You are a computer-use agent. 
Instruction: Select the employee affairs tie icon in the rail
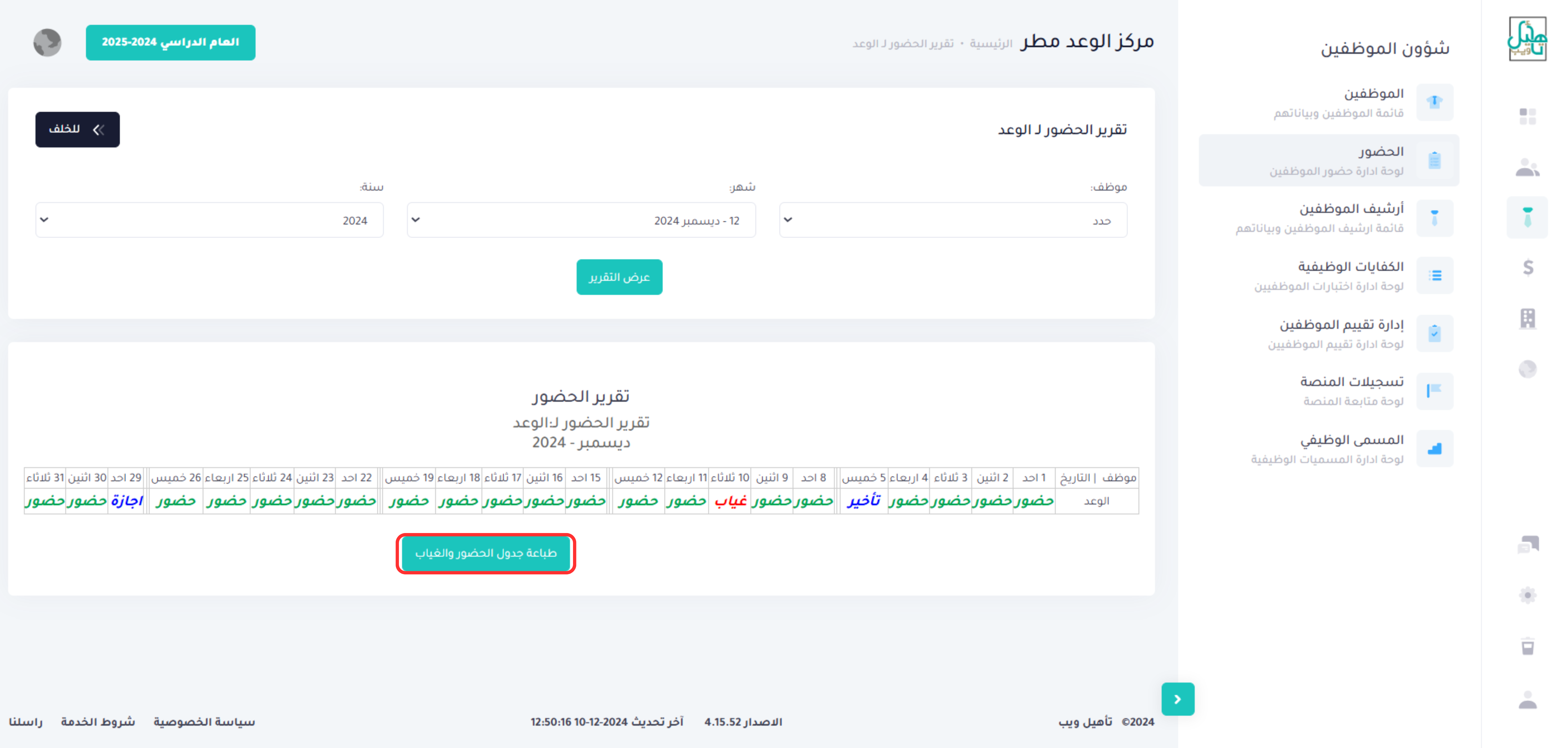coord(1527,217)
